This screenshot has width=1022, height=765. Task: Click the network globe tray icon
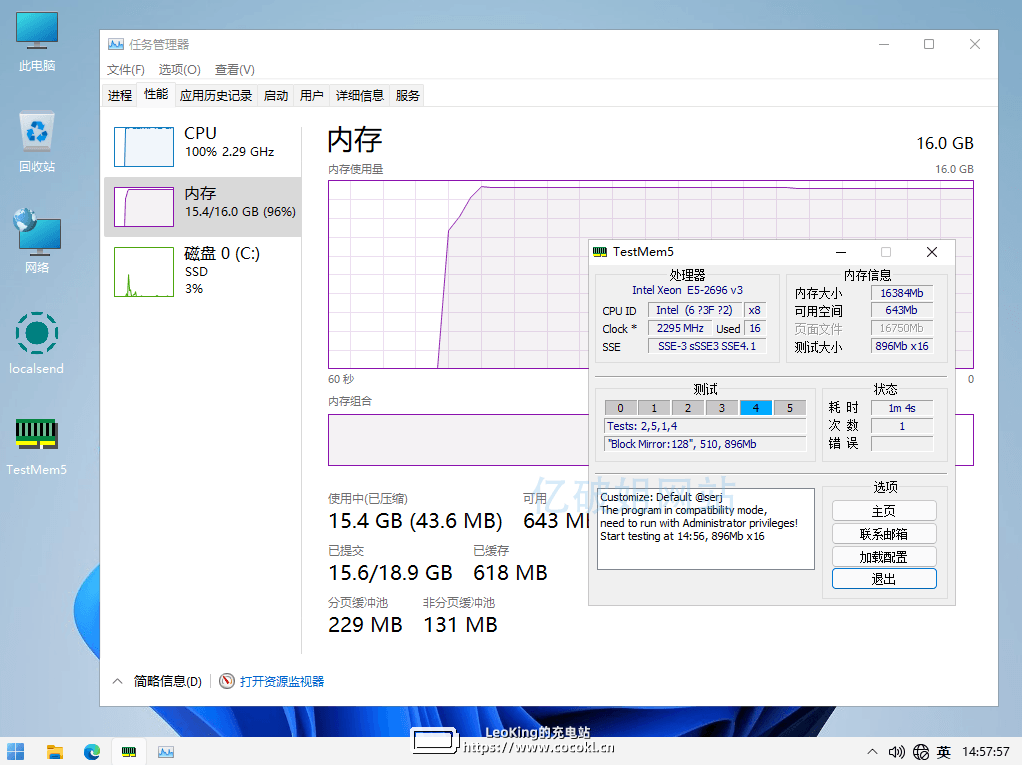click(921, 752)
